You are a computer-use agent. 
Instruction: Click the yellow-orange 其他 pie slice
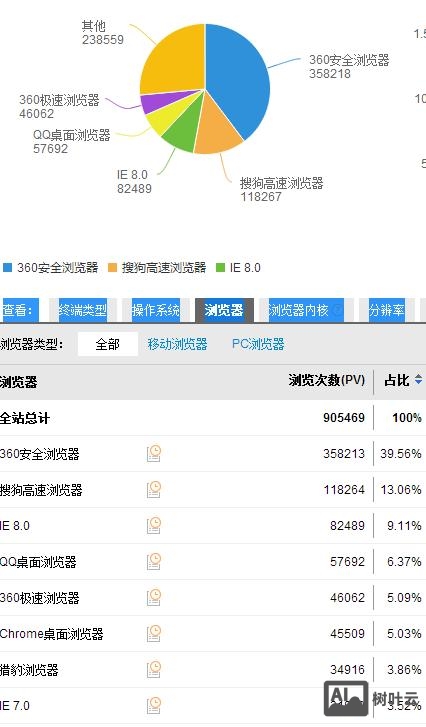176,60
